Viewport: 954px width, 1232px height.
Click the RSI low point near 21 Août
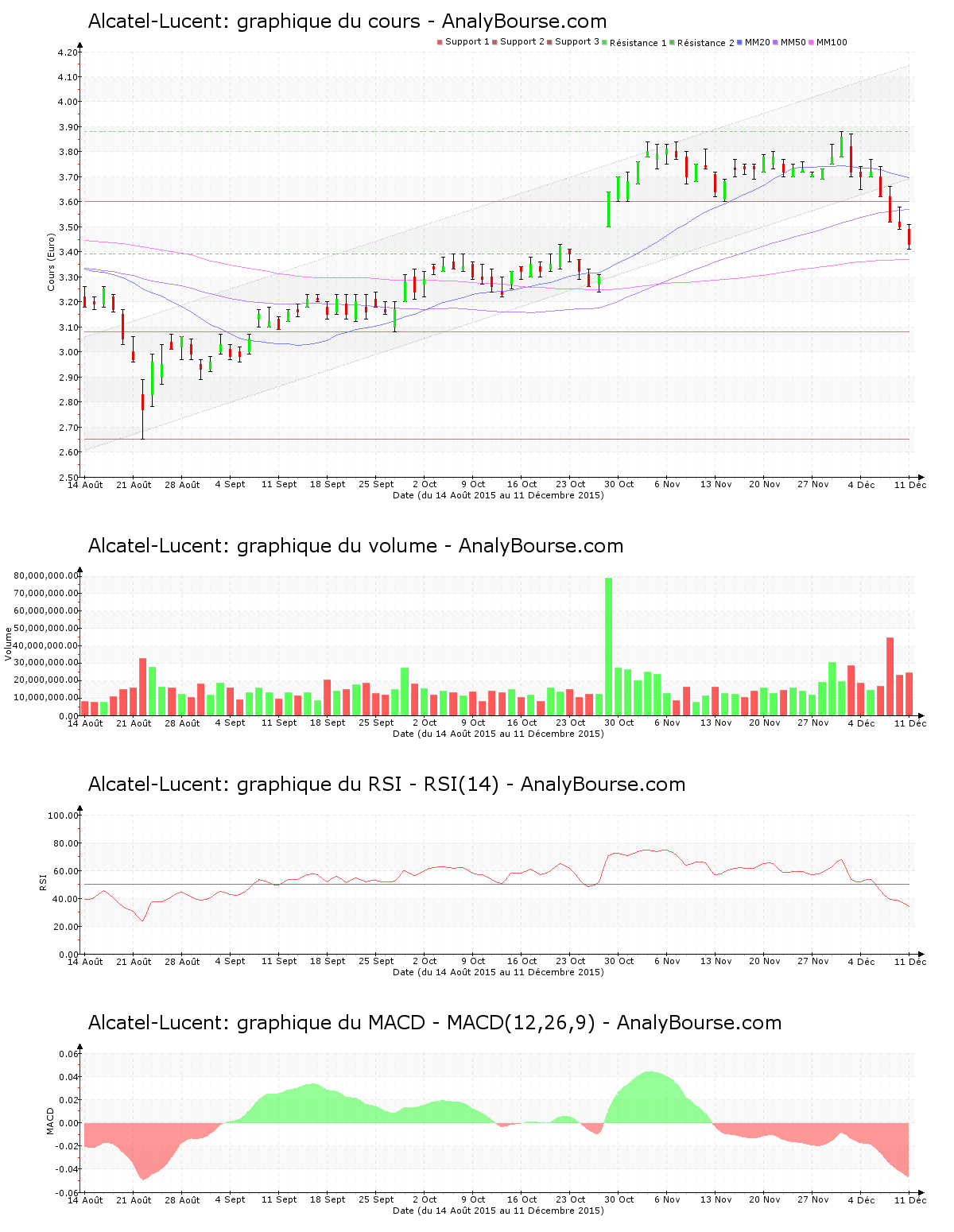tap(142, 920)
